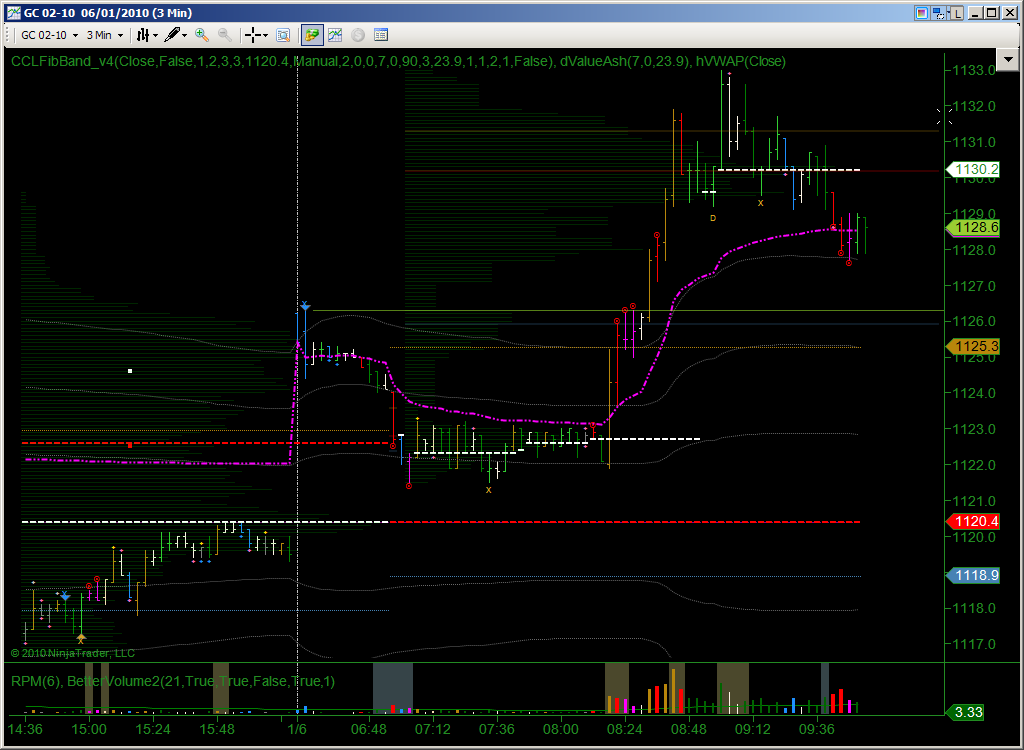Select the dValueAsh(7,0,23.9) indicator label

[625, 61]
